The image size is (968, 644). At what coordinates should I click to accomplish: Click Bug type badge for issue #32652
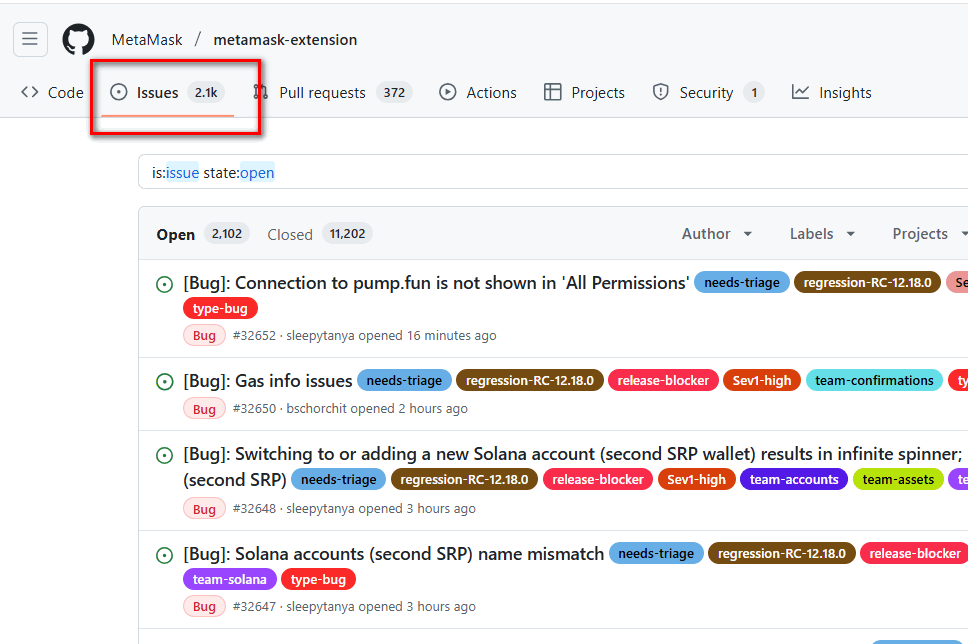click(204, 335)
